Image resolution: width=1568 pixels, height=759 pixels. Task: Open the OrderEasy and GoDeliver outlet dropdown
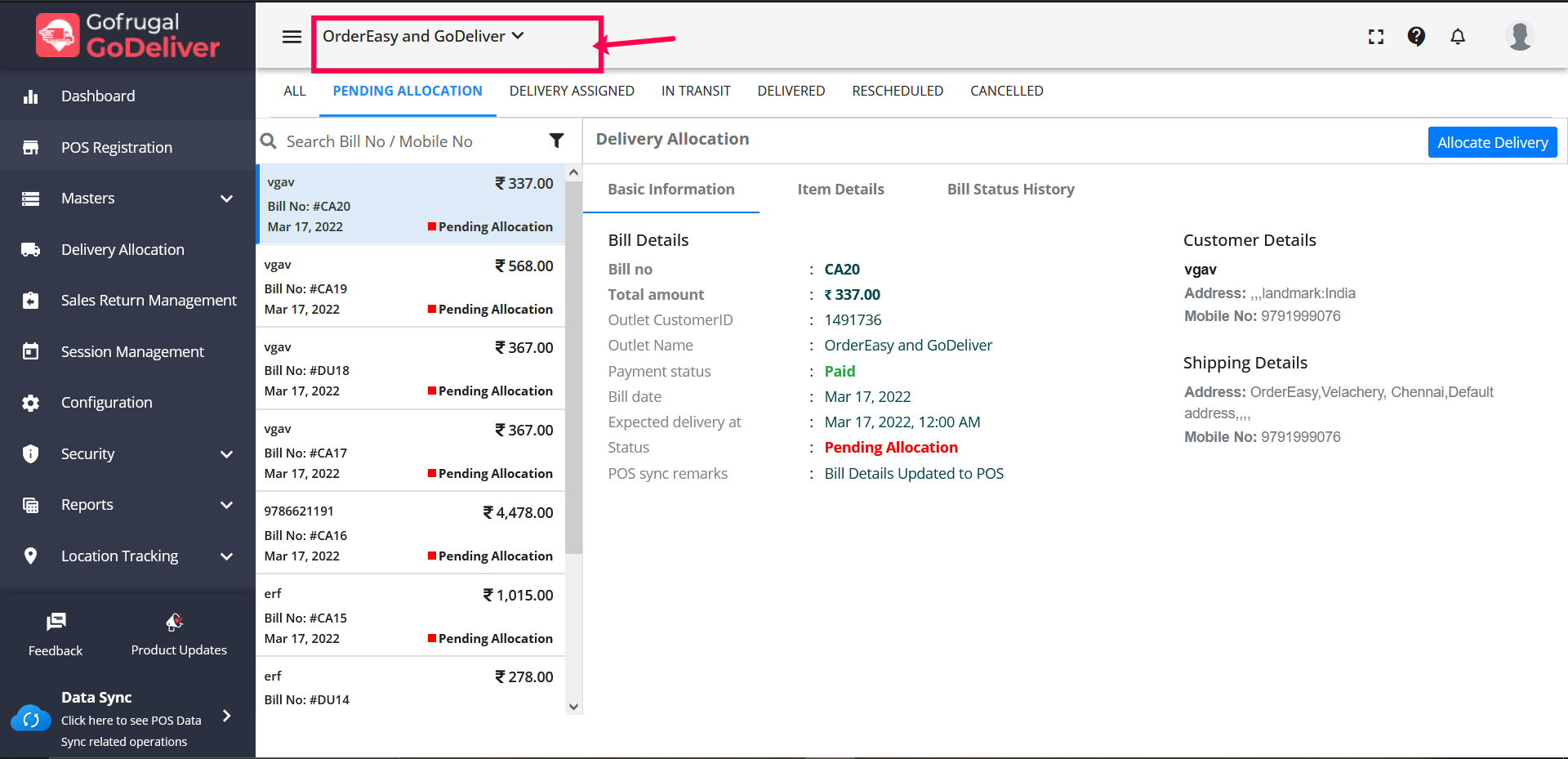click(423, 36)
